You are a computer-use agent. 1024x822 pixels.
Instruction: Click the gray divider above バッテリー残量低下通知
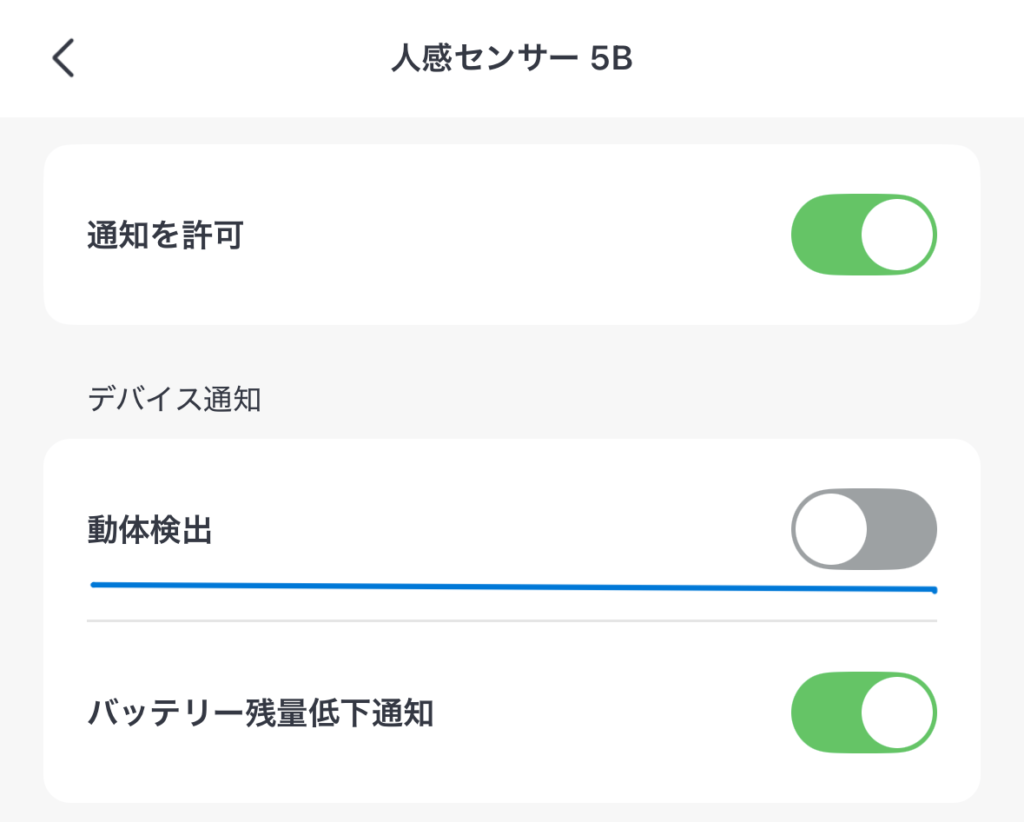click(512, 621)
